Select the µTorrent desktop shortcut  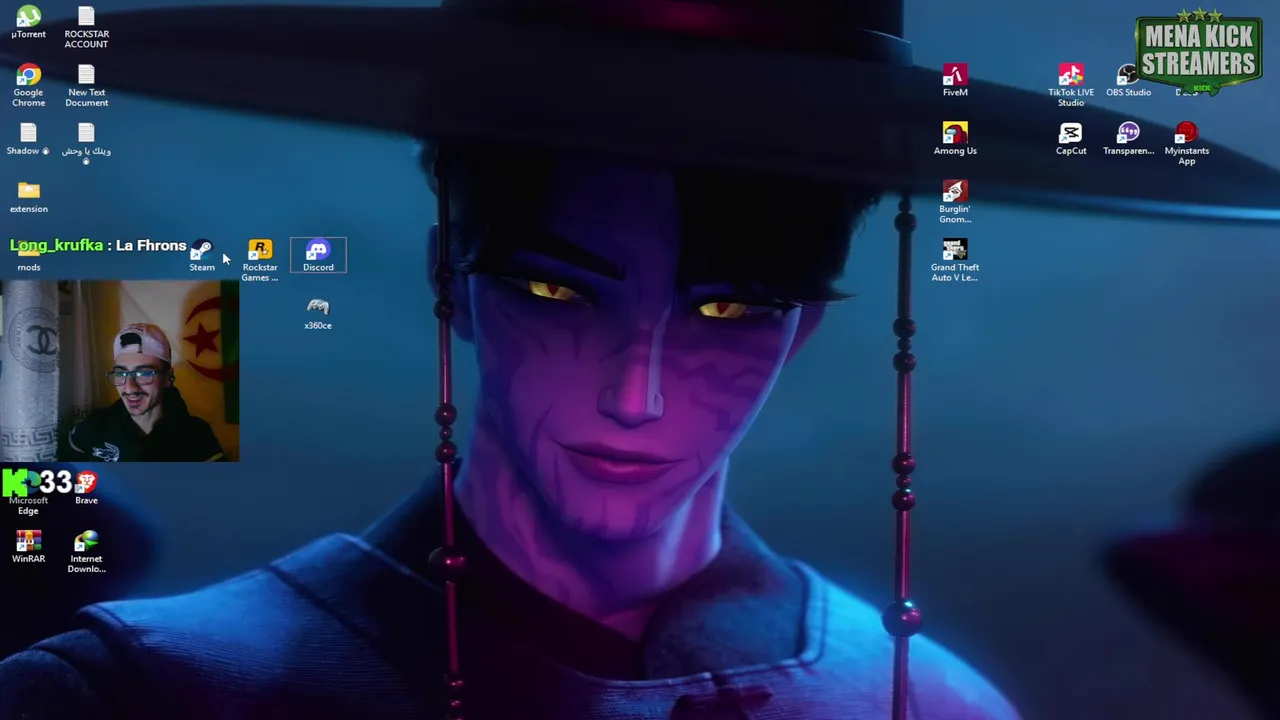click(x=28, y=23)
